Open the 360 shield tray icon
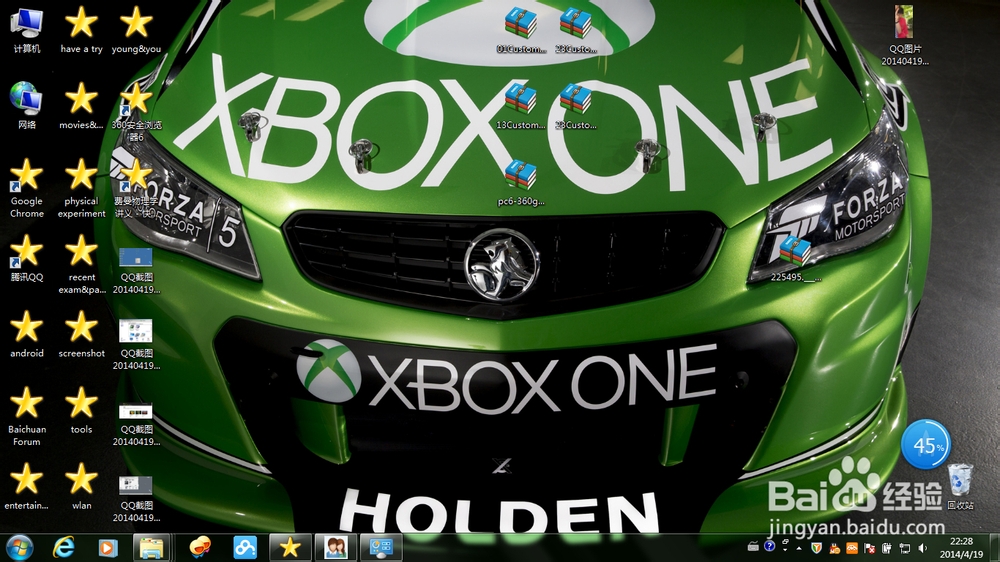 (x=816, y=548)
